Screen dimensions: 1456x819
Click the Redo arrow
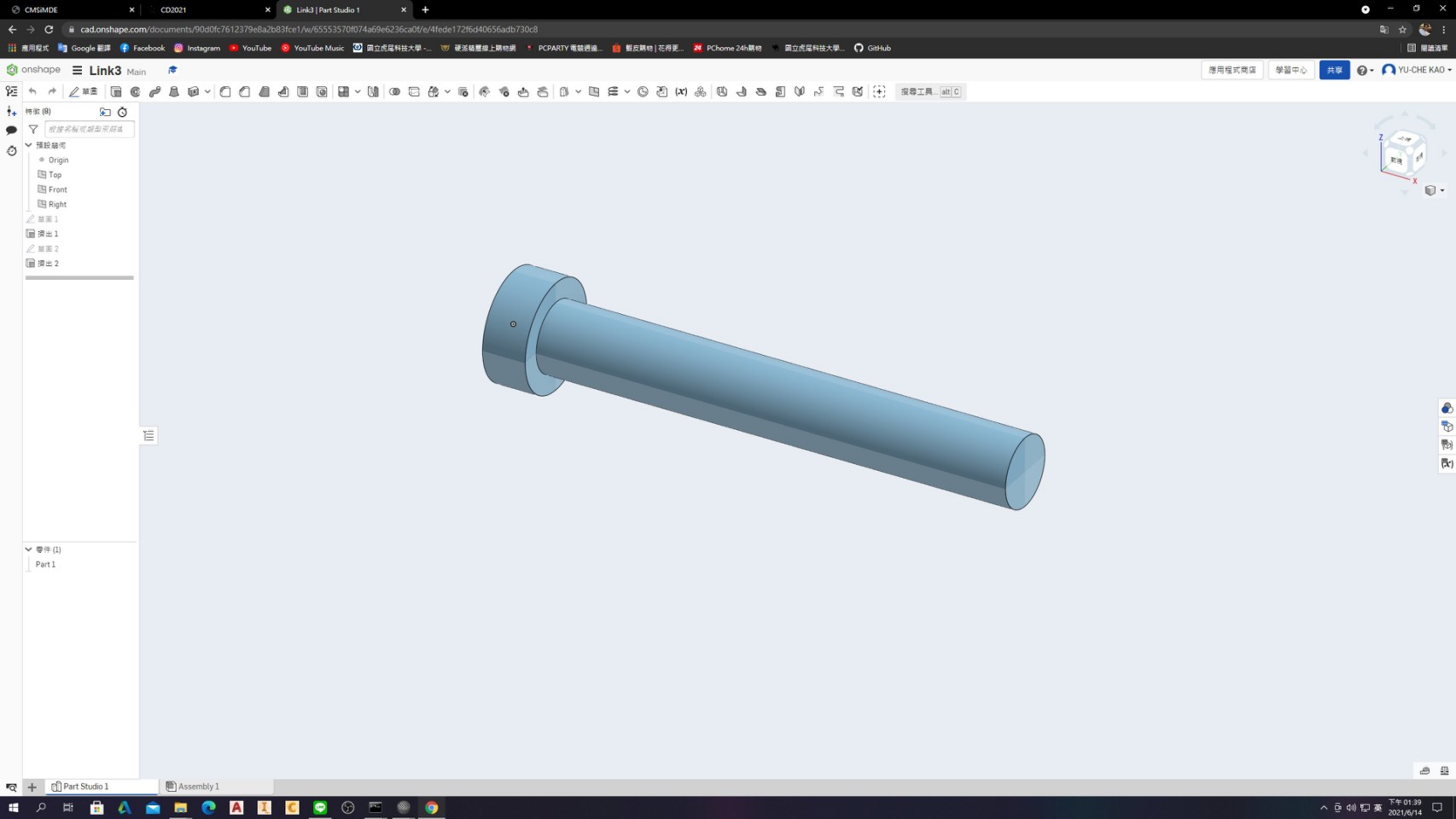tap(52, 91)
